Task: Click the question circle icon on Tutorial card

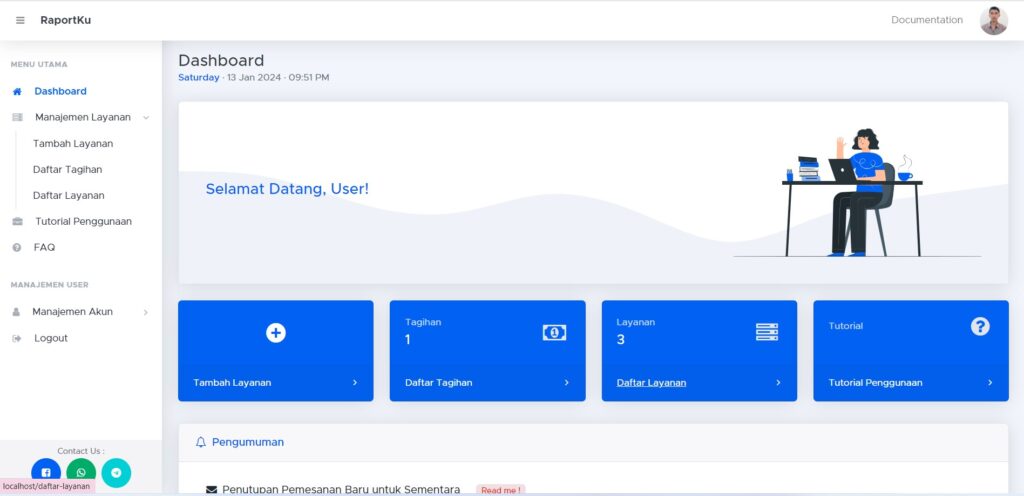Action: click(980, 326)
